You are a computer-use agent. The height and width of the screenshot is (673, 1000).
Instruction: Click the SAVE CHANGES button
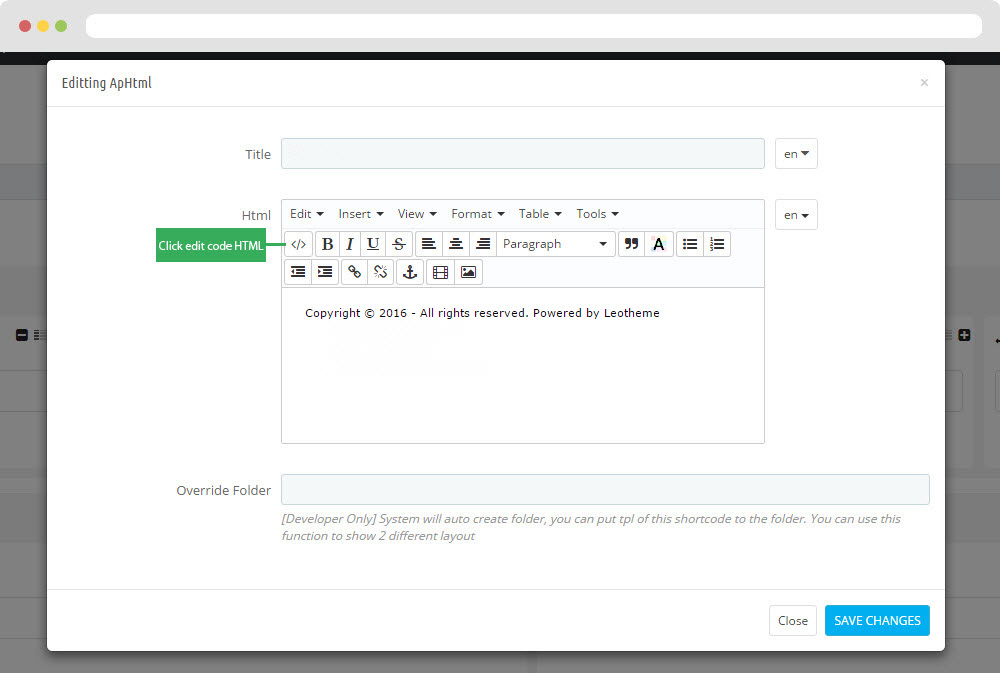[877, 620]
